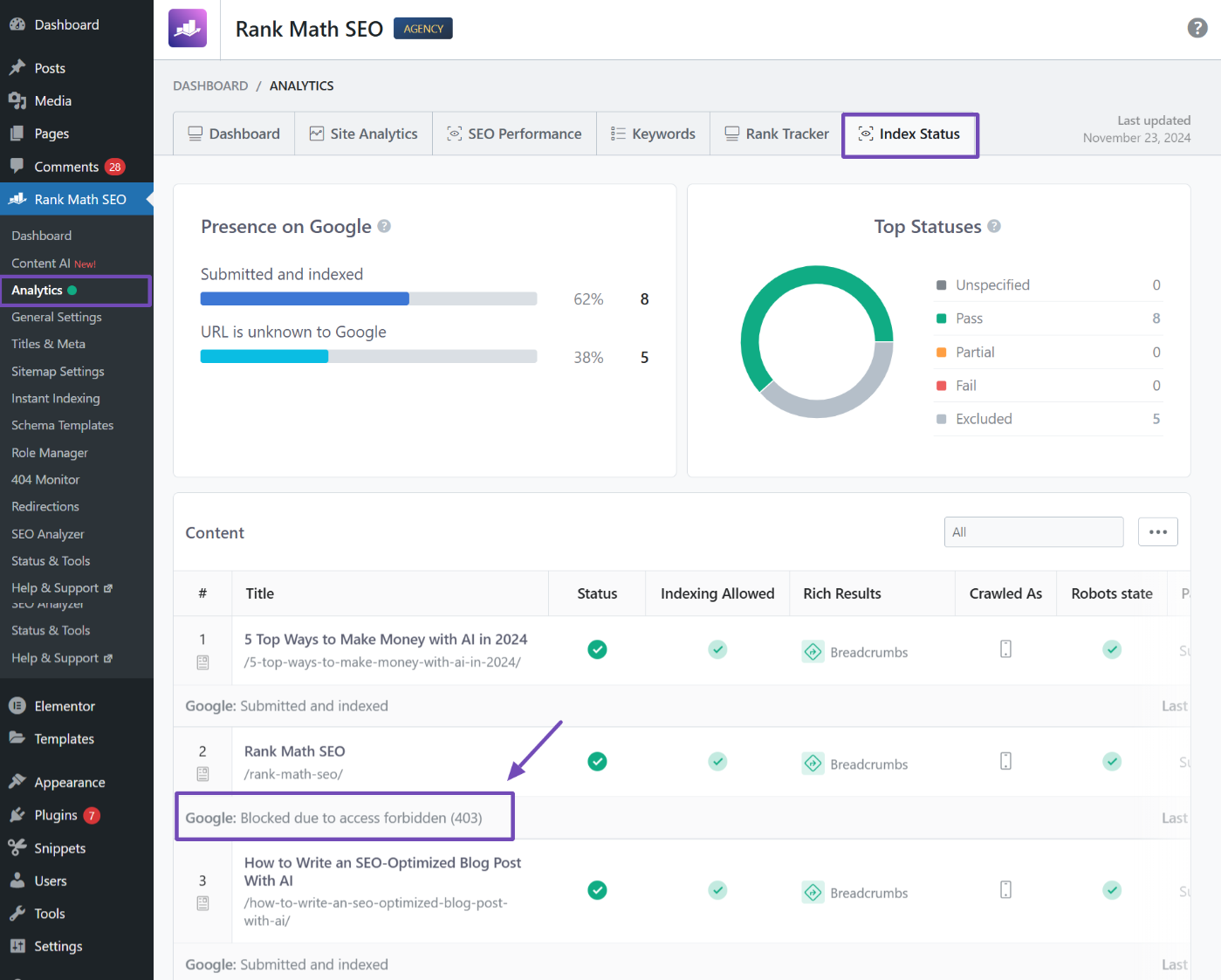Open the All content filter dropdown
1221x980 pixels.
(x=1033, y=532)
